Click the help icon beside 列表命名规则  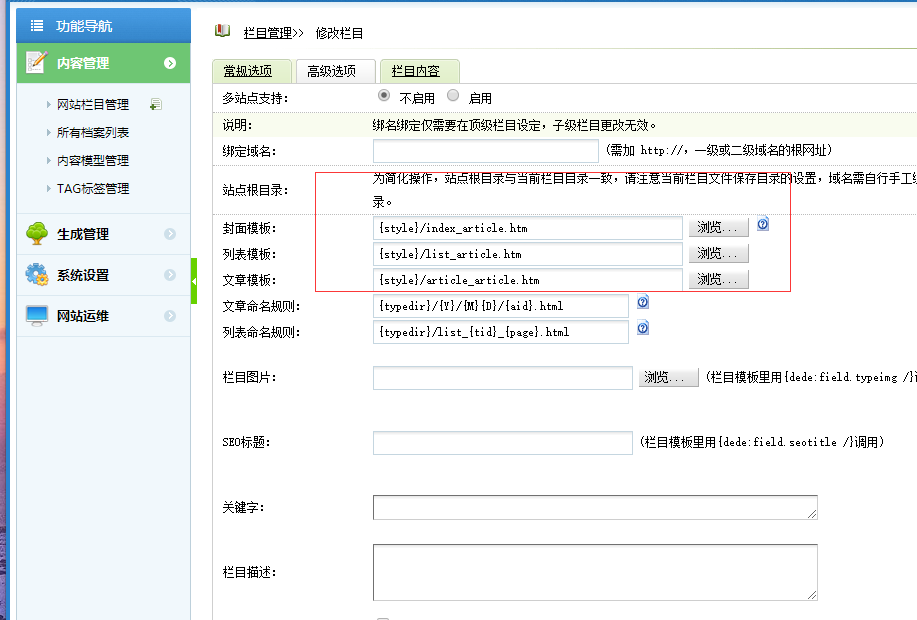click(643, 328)
